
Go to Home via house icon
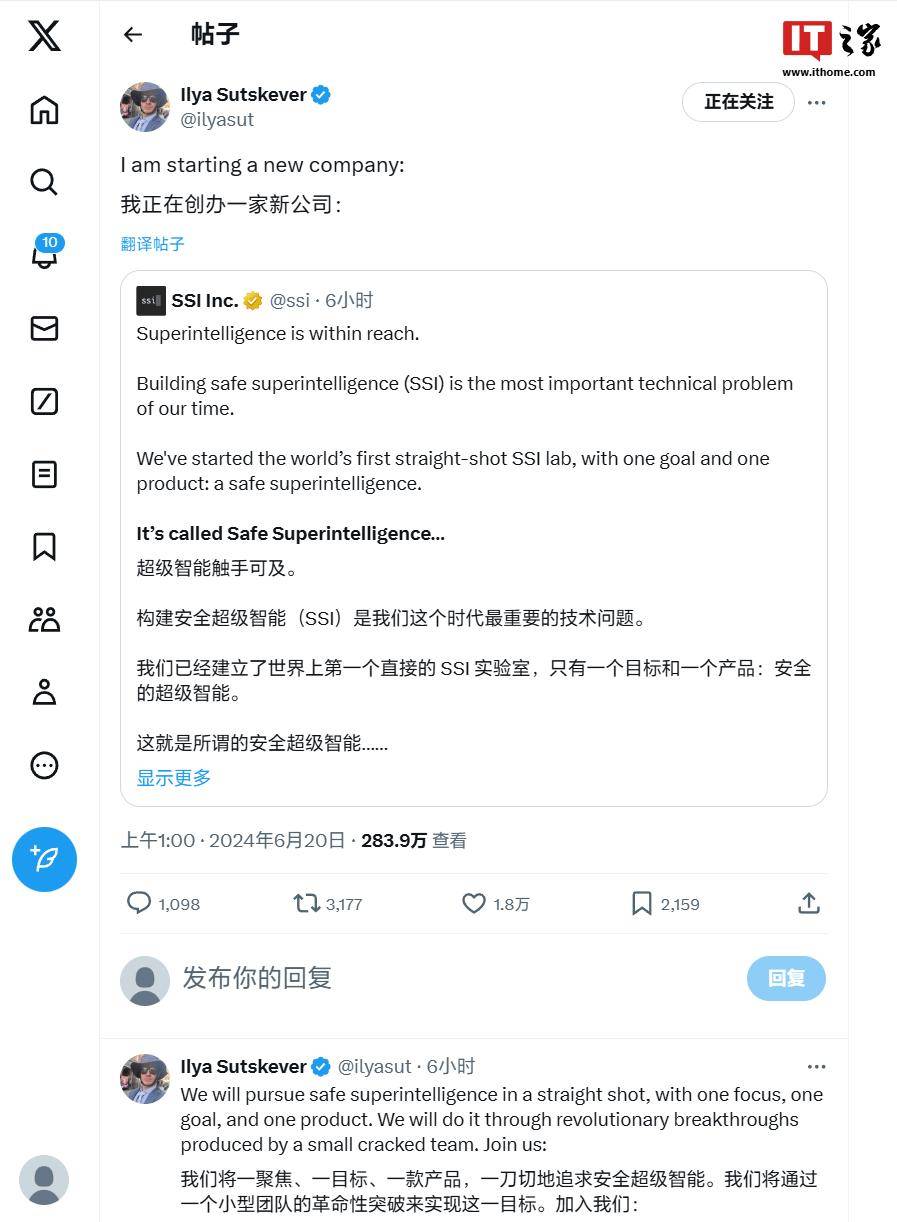pos(44,109)
